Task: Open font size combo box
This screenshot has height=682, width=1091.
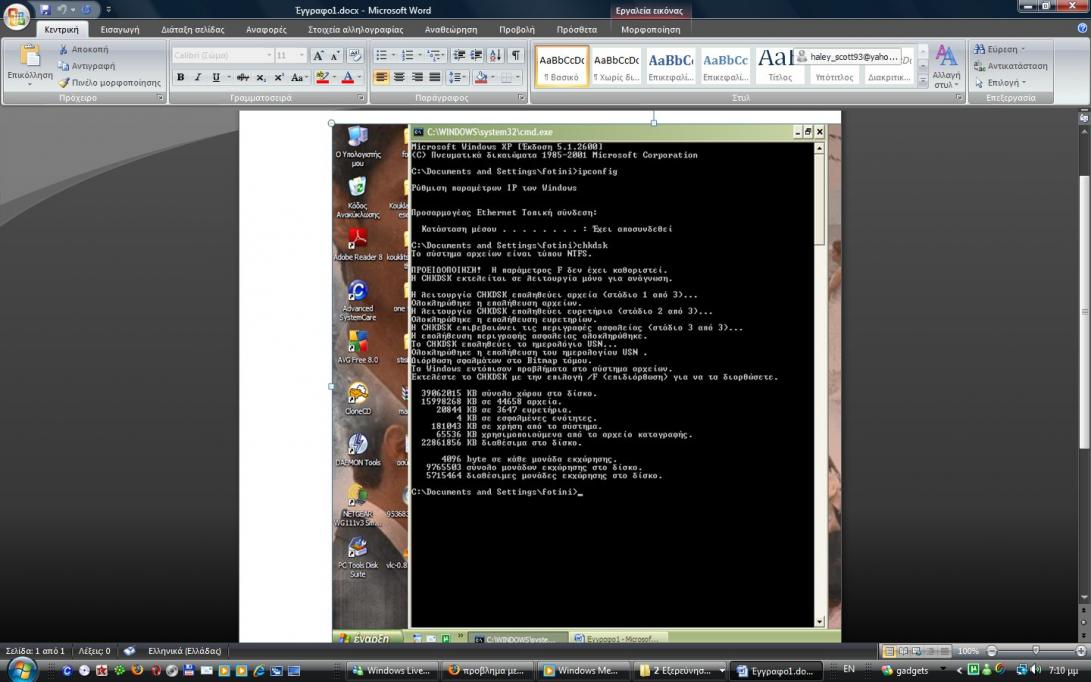Action: pos(291,55)
